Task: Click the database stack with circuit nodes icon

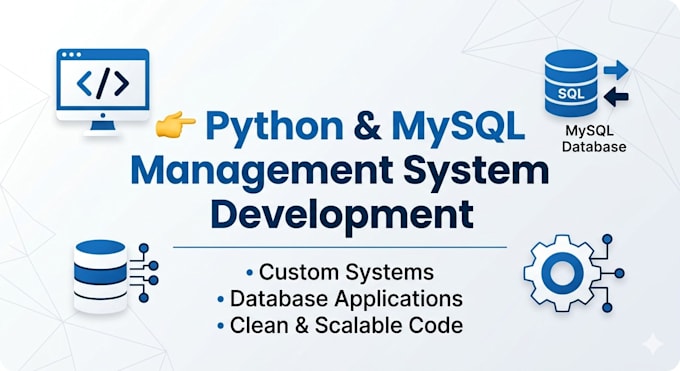Action: click(116, 276)
